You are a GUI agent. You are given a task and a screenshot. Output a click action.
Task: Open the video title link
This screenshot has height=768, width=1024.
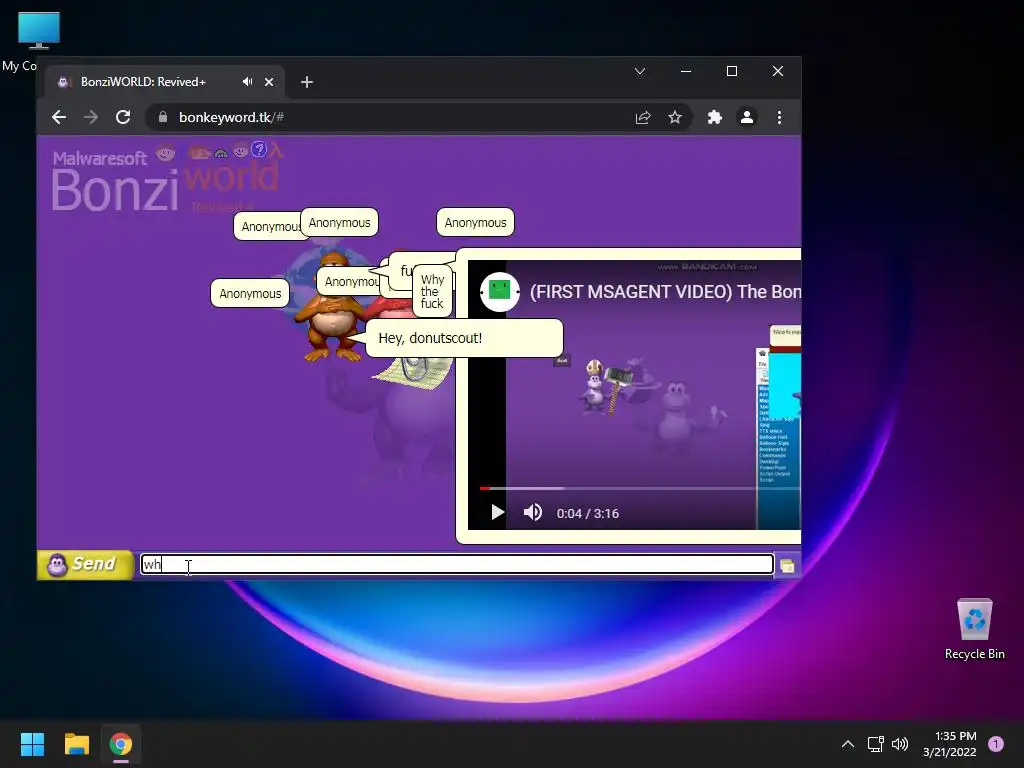tap(665, 291)
